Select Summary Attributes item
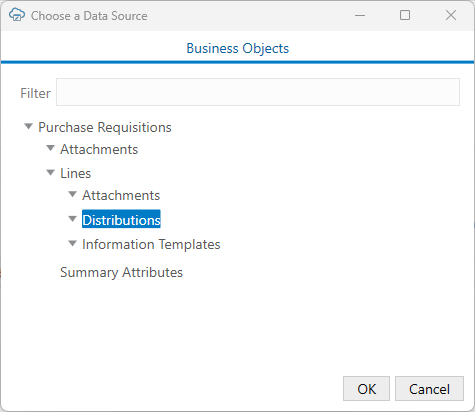This screenshot has width=475, height=412. pyautogui.click(x=121, y=272)
